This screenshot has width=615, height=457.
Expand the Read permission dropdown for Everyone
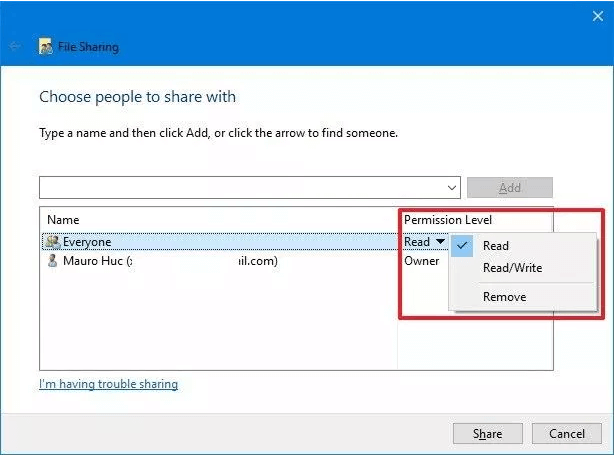[441, 241]
